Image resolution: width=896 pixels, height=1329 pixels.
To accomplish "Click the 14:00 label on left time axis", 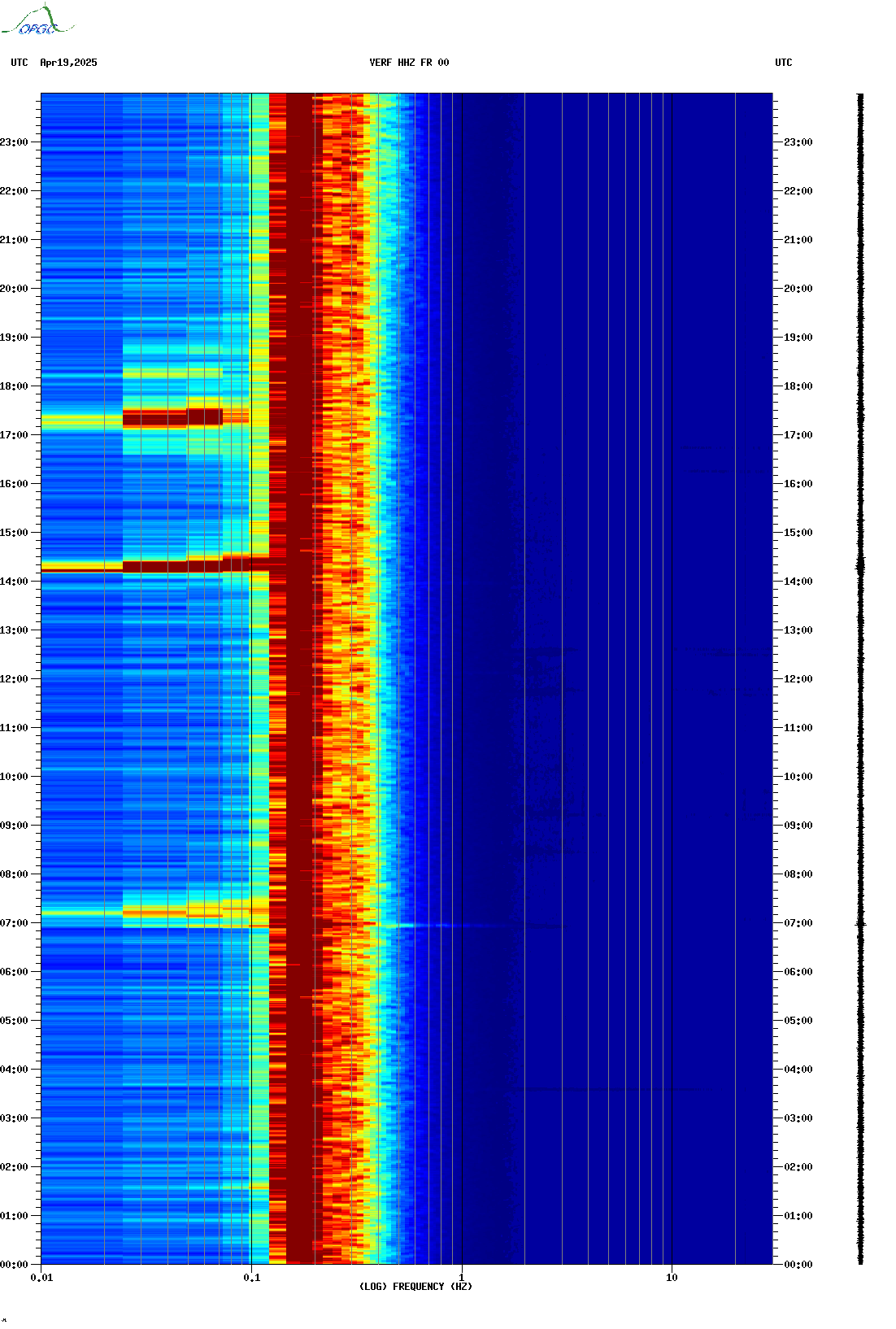I will [14, 582].
